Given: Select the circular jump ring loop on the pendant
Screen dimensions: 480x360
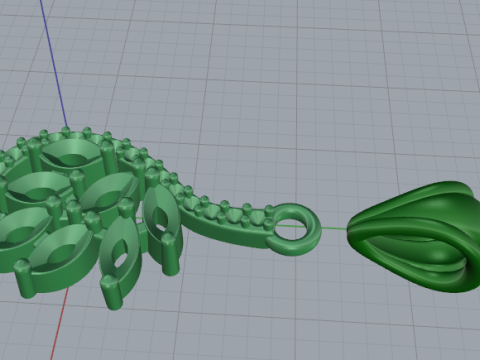Looking at the screenshot, I should click(295, 229).
